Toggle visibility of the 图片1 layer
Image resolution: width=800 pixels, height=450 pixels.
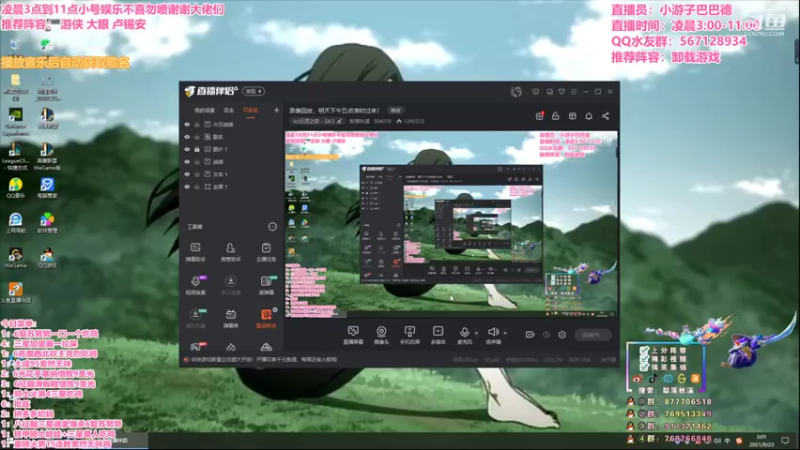pos(187,149)
